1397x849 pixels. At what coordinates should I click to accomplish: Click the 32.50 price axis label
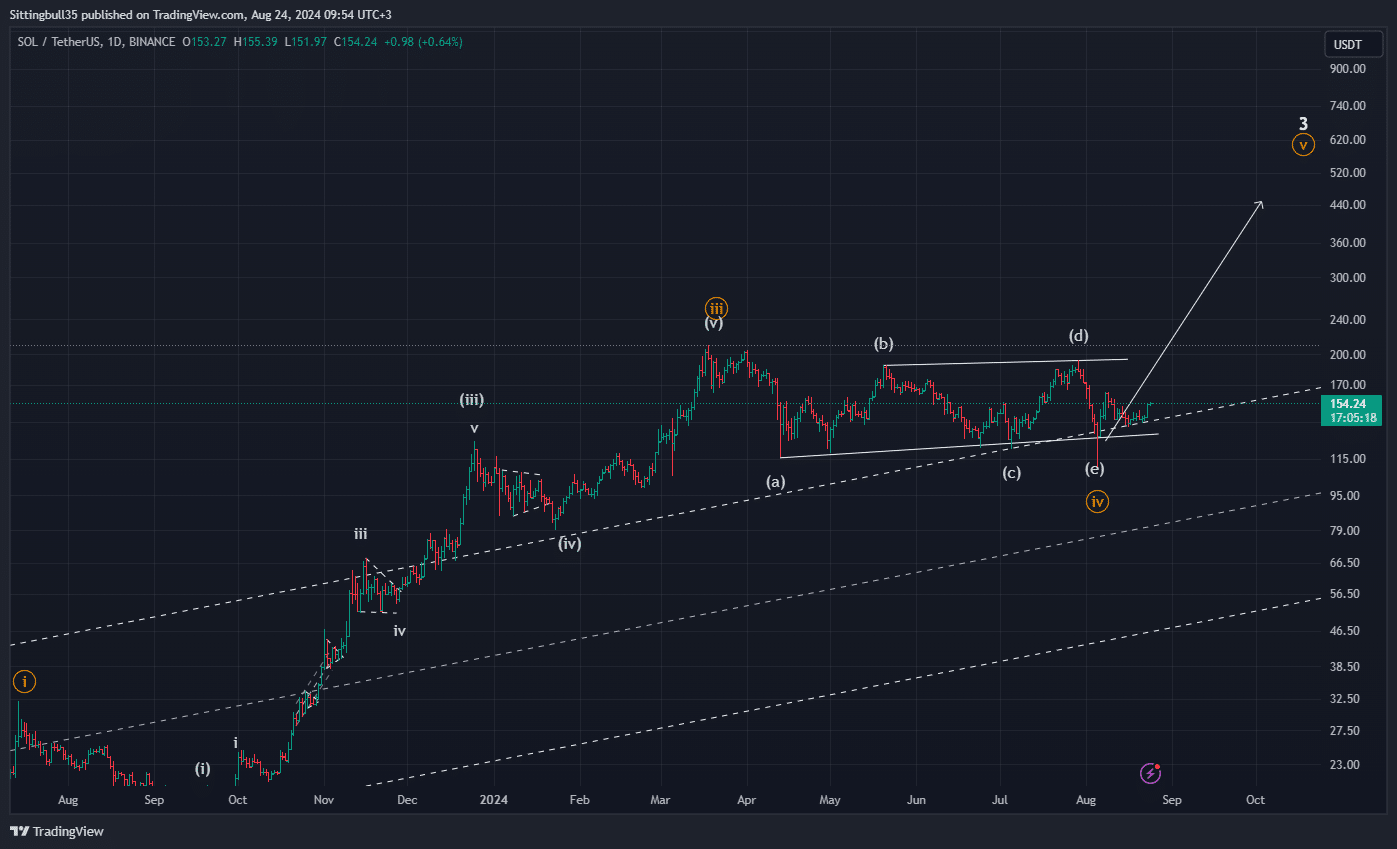1346,699
